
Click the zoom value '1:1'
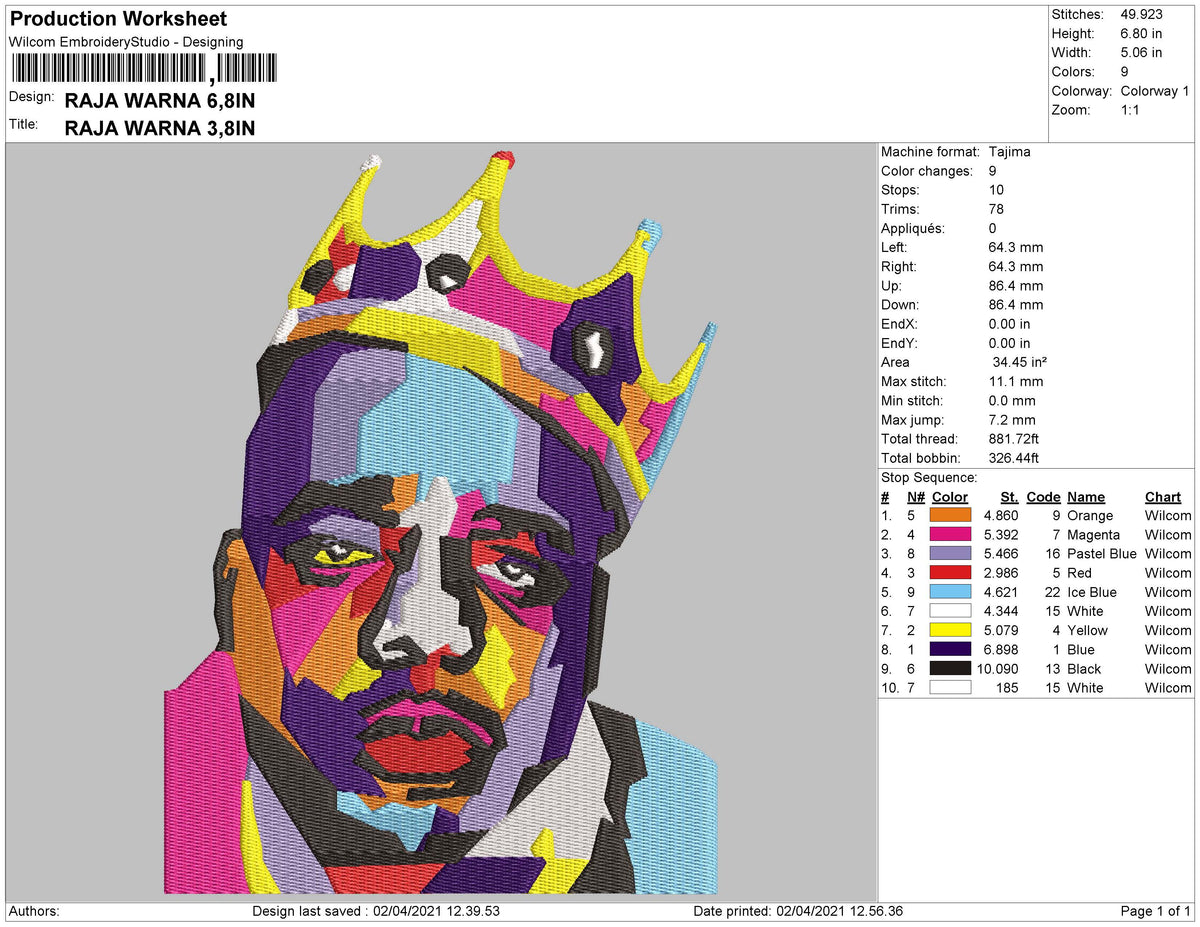click(1132, 110)
